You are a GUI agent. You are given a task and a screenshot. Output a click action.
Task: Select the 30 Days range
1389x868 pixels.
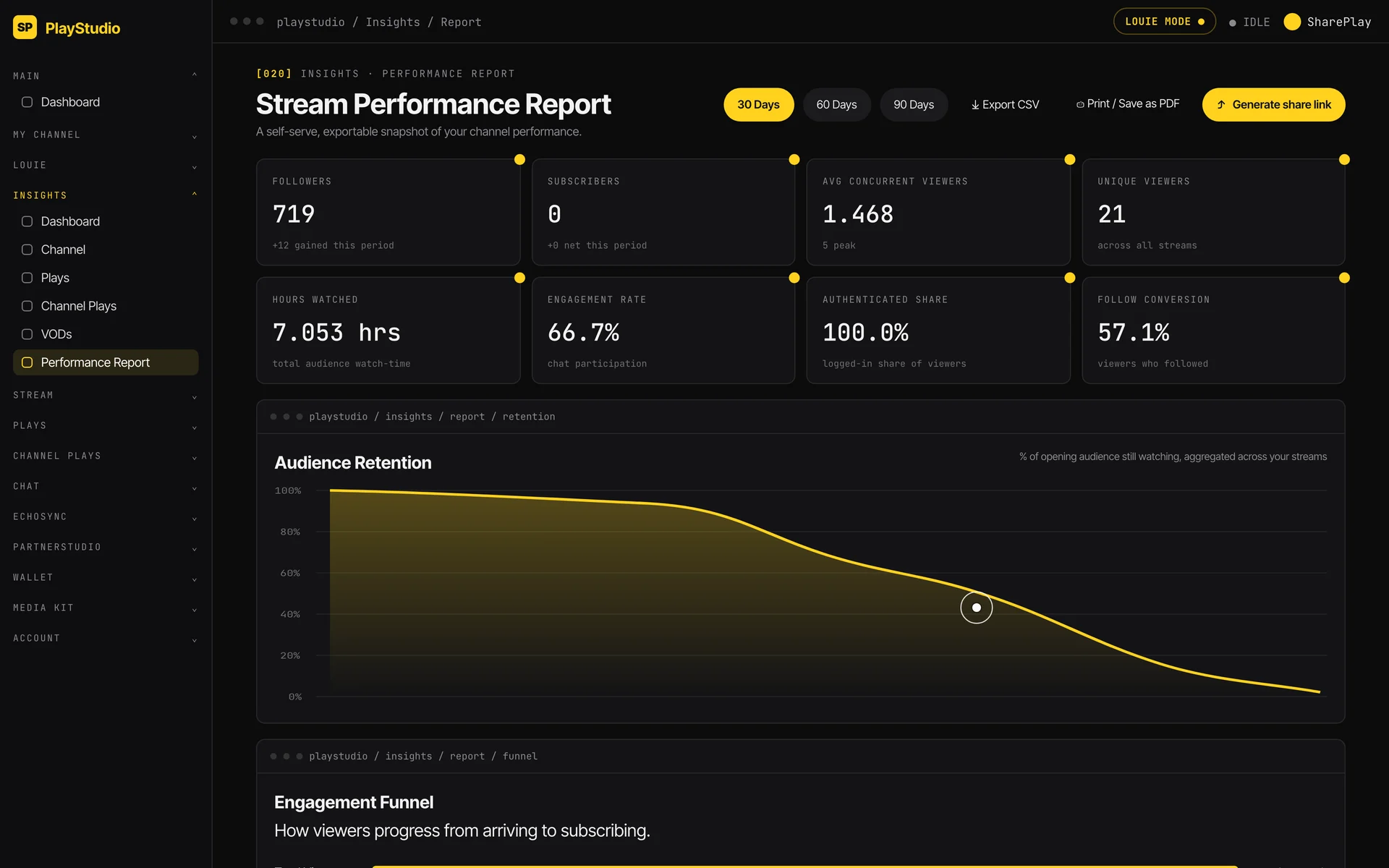coord(758,105)
